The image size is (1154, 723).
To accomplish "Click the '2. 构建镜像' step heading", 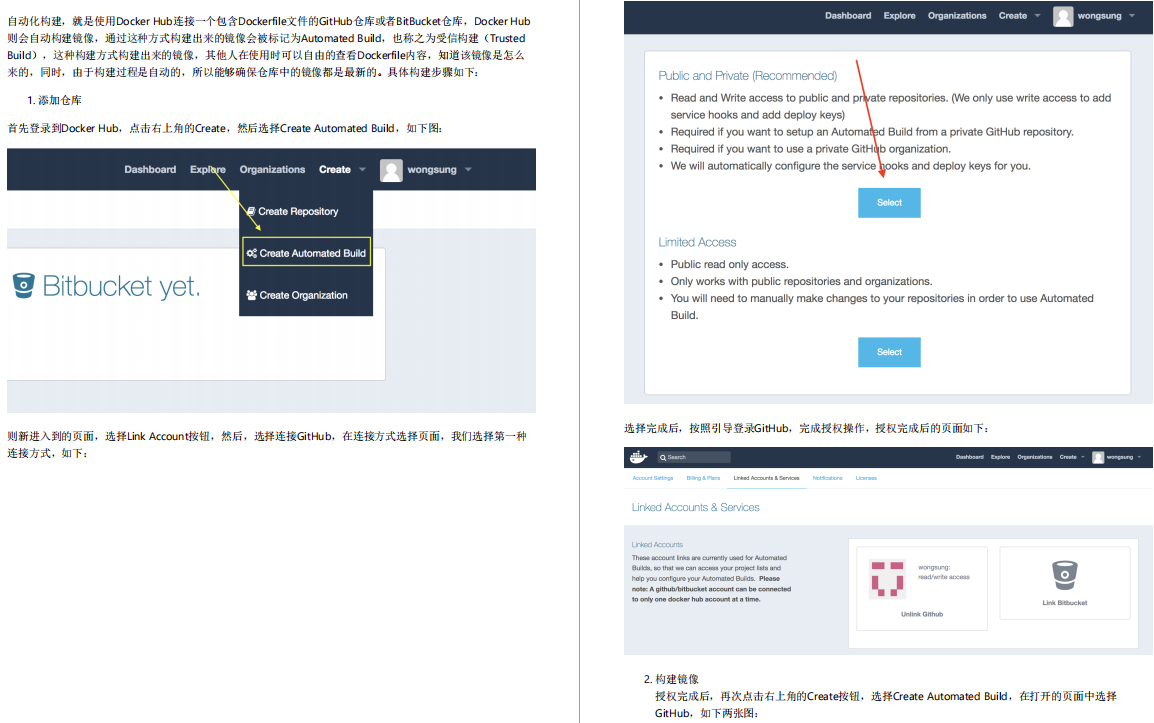I will (x=671, y=679).
